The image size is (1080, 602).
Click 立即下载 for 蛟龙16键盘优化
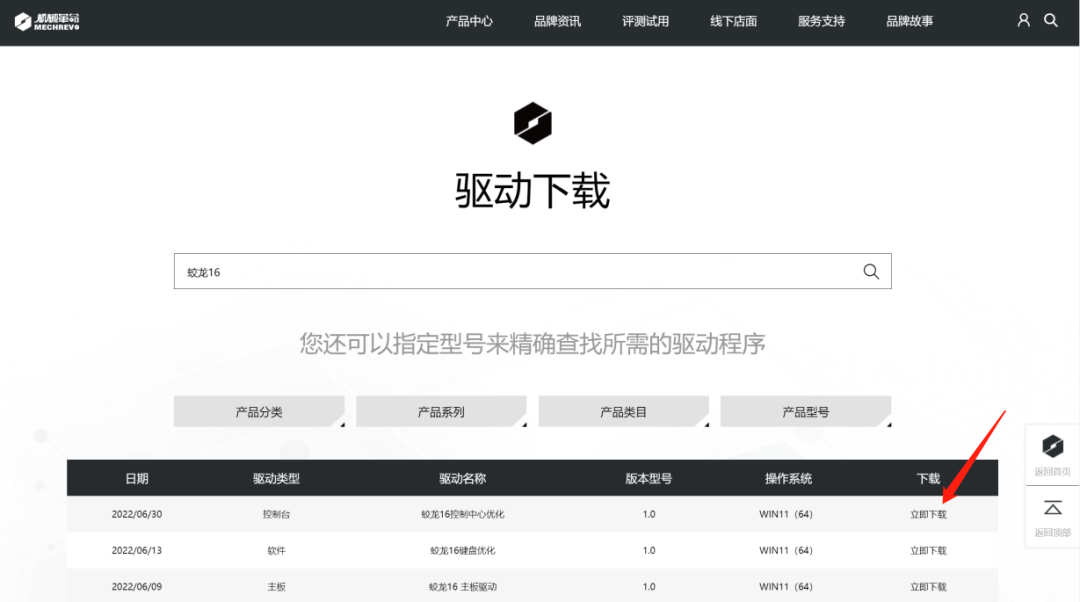(x=928, y=550)
